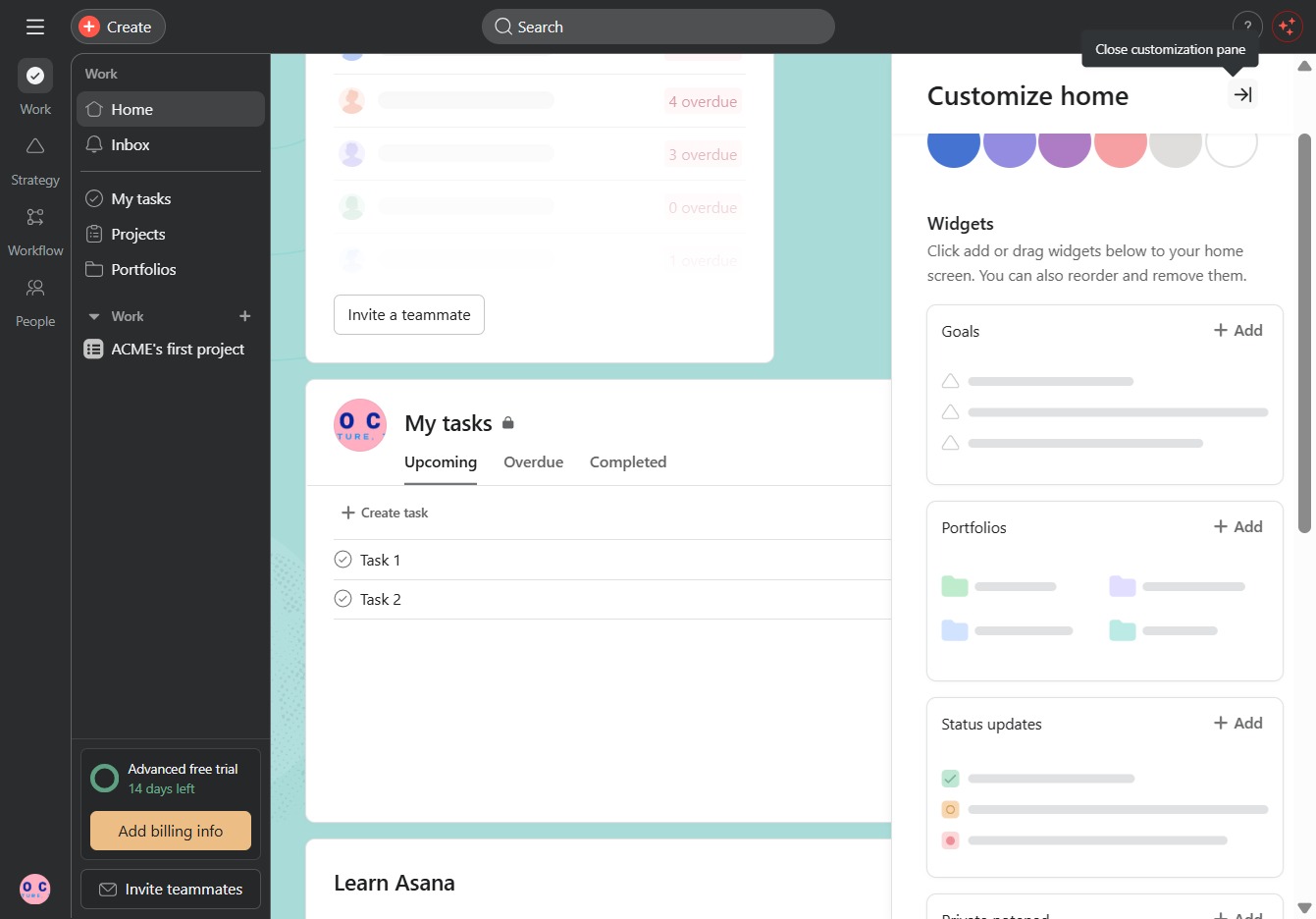
Task: Close the customization pane arrow icon
Action: click(x=1242, y=95)
